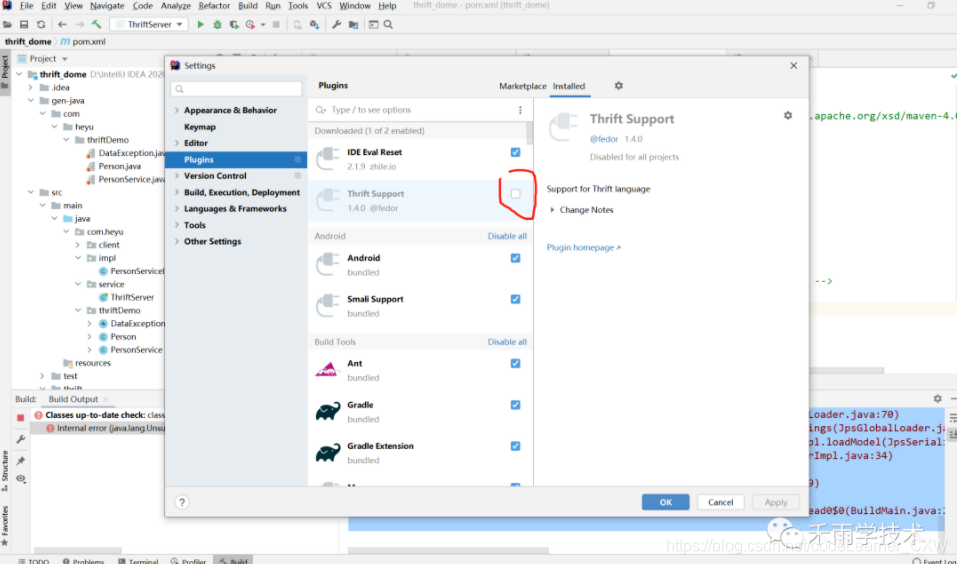The image size is (957, 564).
Task: Expand the Tools settings section
Action: [177, 225]
